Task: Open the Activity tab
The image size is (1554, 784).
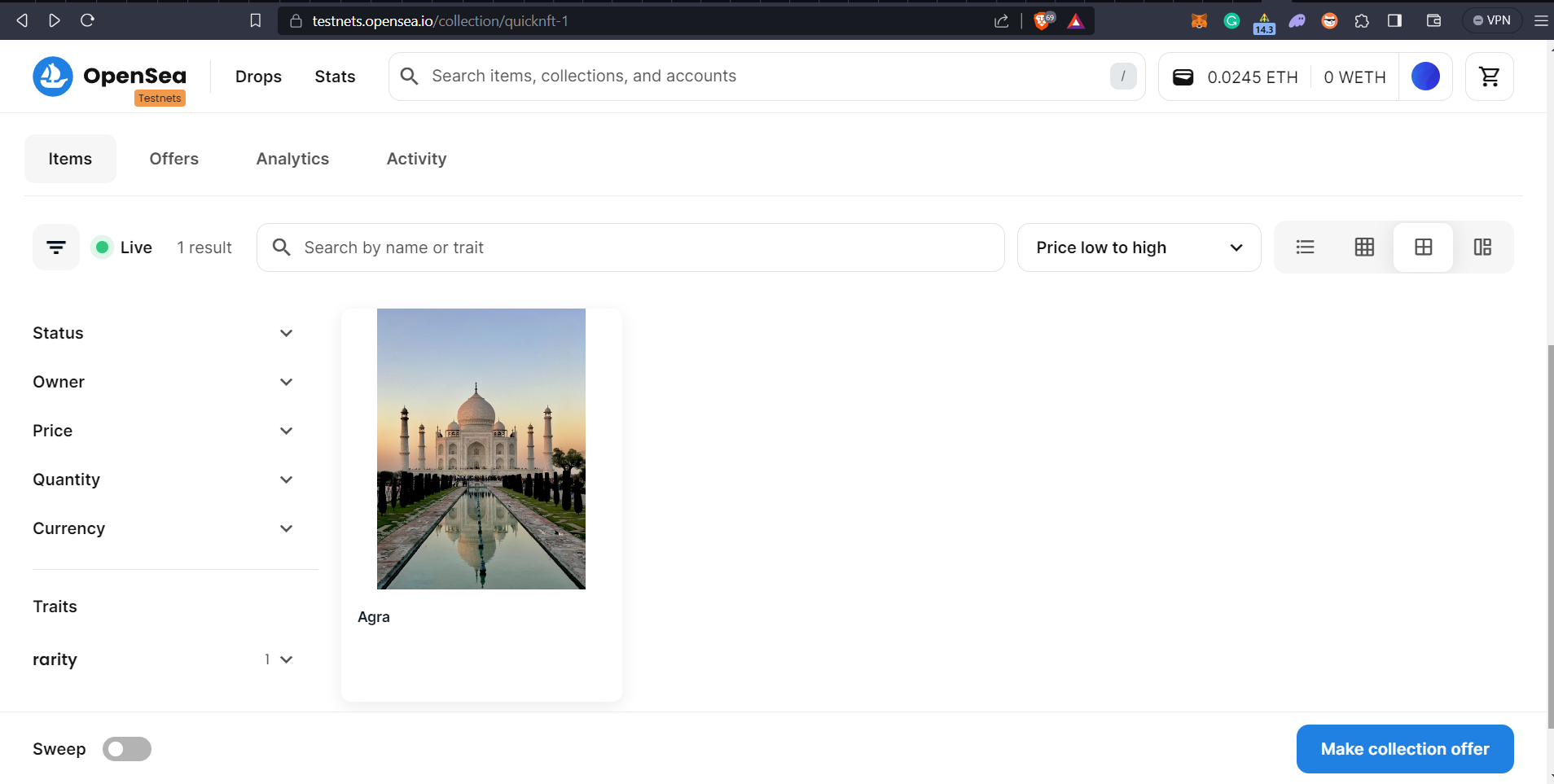Action: coord(416,159)
